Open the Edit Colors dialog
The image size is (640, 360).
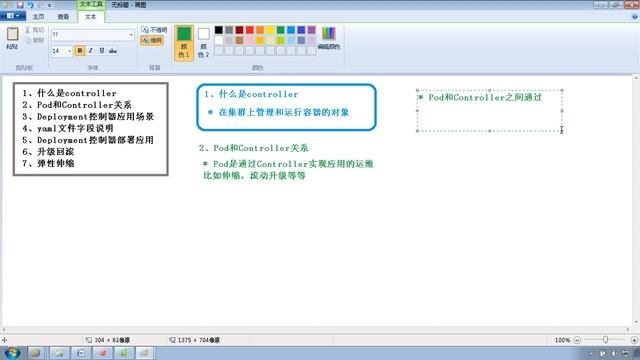point(329,38)
